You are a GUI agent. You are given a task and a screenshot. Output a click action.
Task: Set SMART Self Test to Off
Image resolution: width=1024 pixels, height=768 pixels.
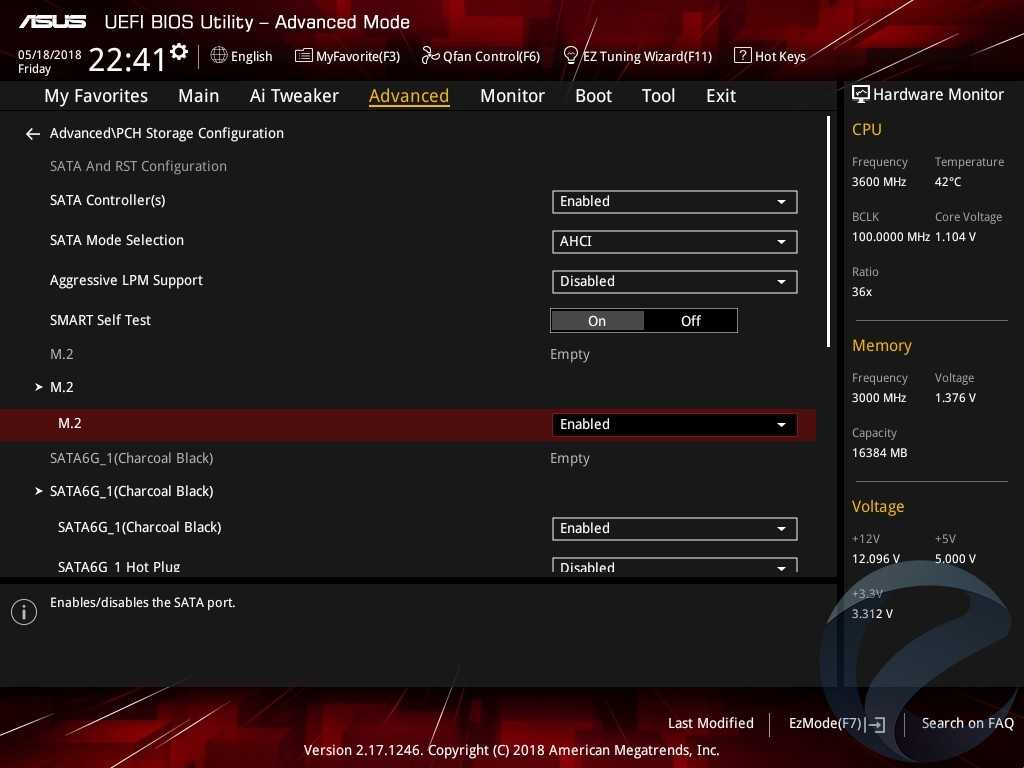pyautogui.click(x=690, y=321)
